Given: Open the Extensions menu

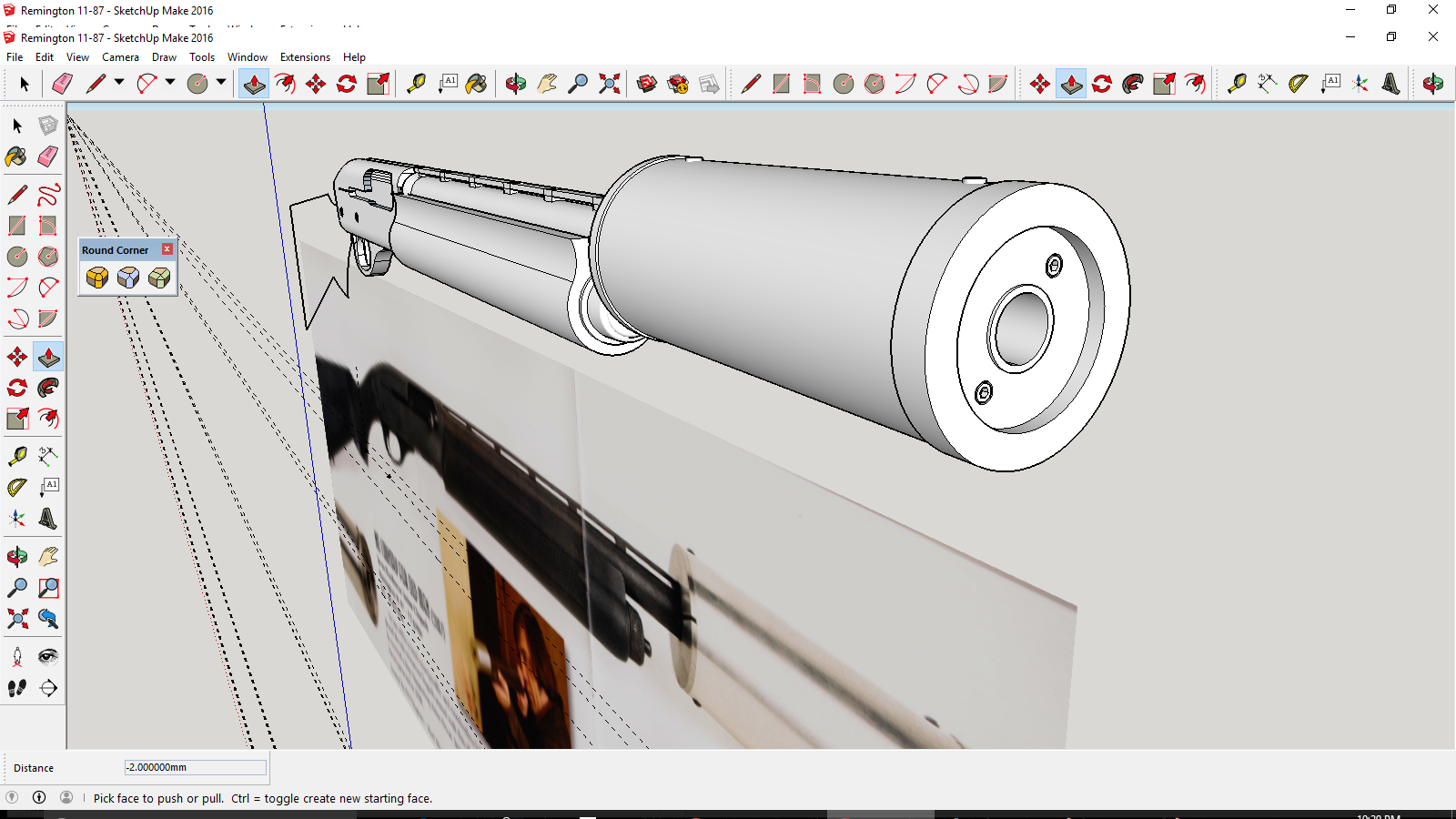Looking at the screenshot, I should click(305, 56).
